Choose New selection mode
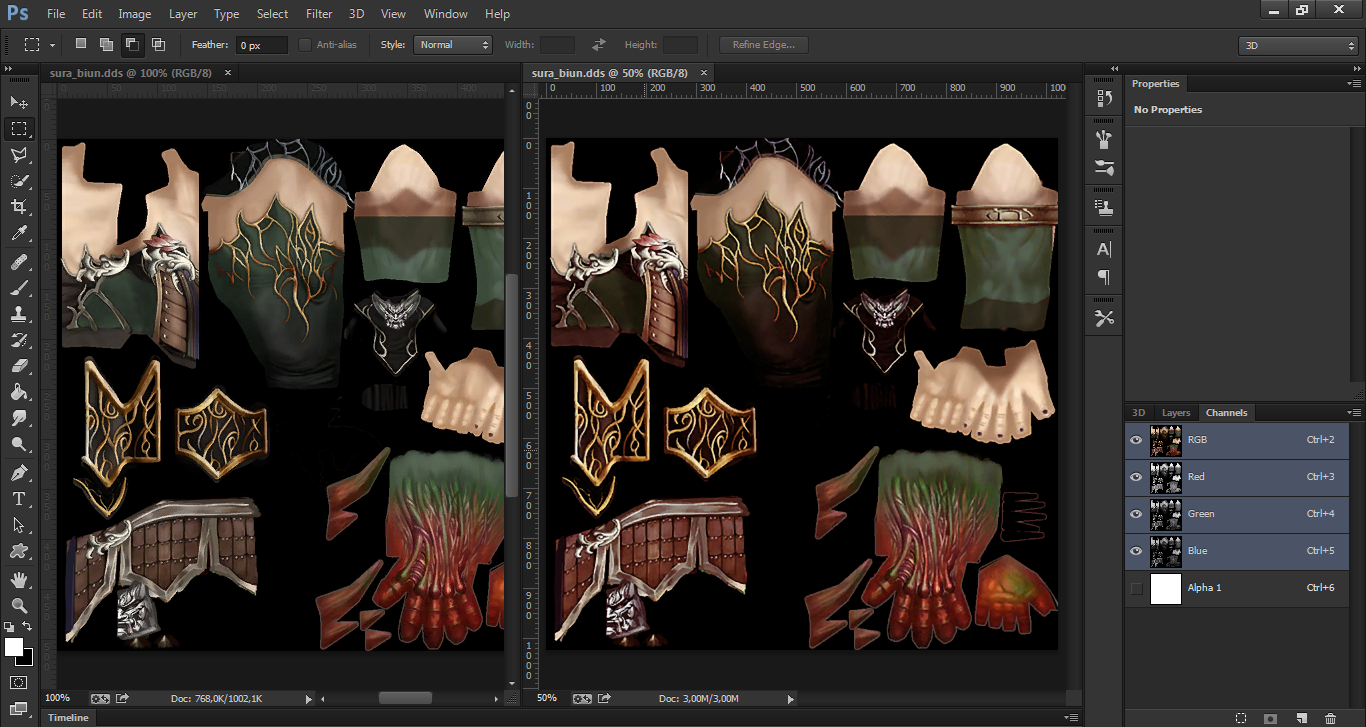Viewport: 1366px width, 727px height. [80, 44]
